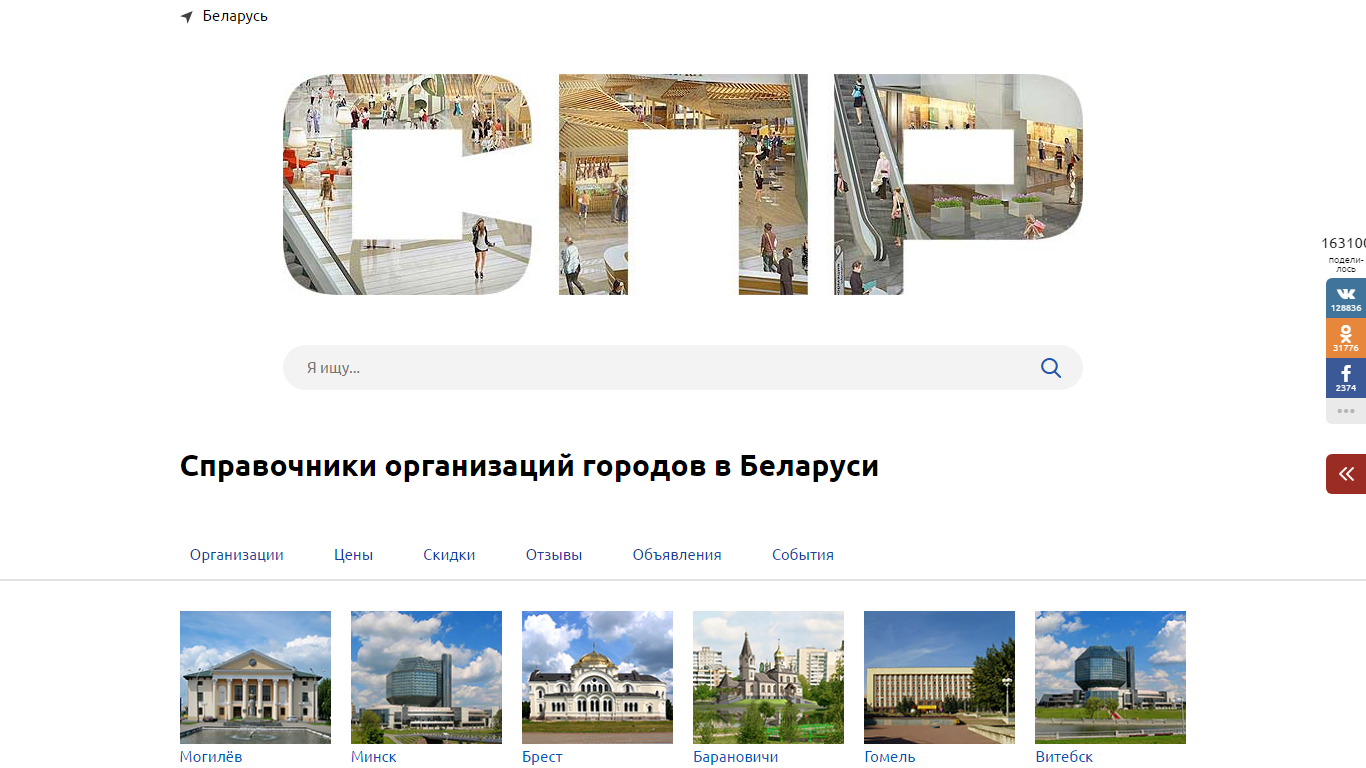
Task: Open the Барановичи text link
Action: coord(736,757)
